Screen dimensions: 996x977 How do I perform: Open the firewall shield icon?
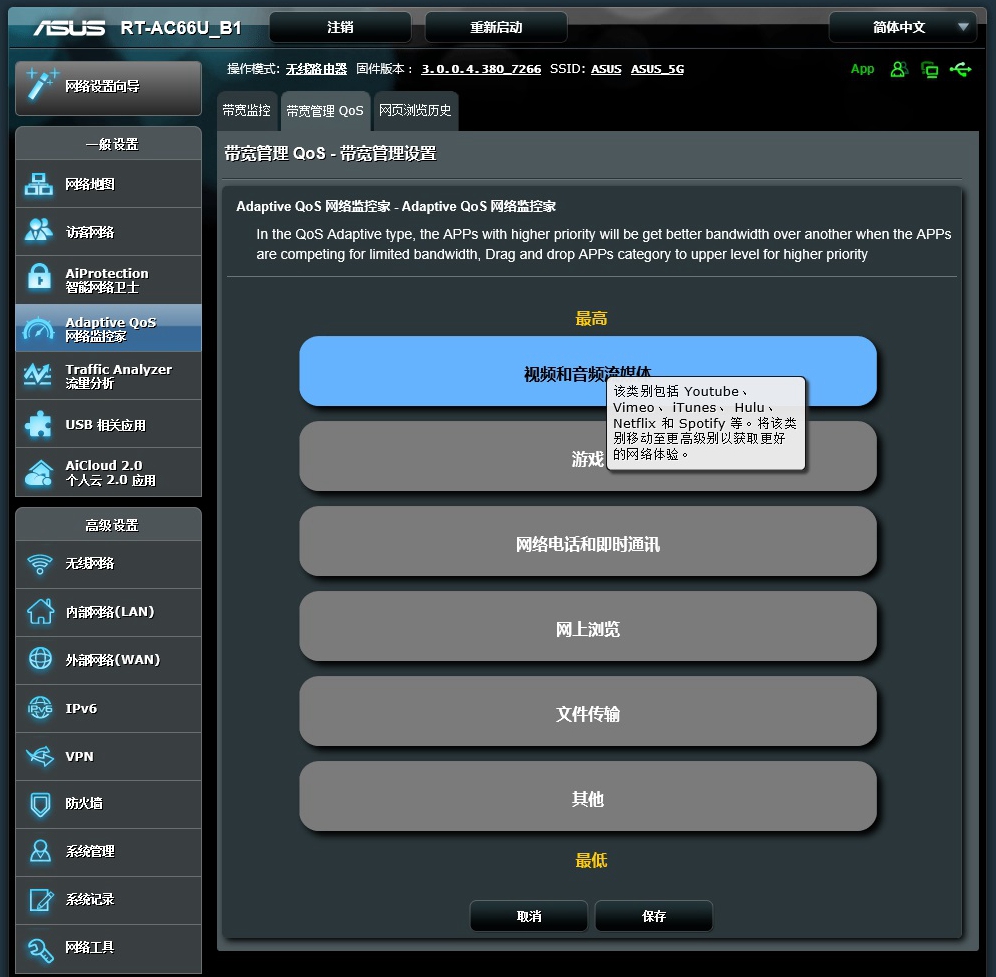click(40, 804)
